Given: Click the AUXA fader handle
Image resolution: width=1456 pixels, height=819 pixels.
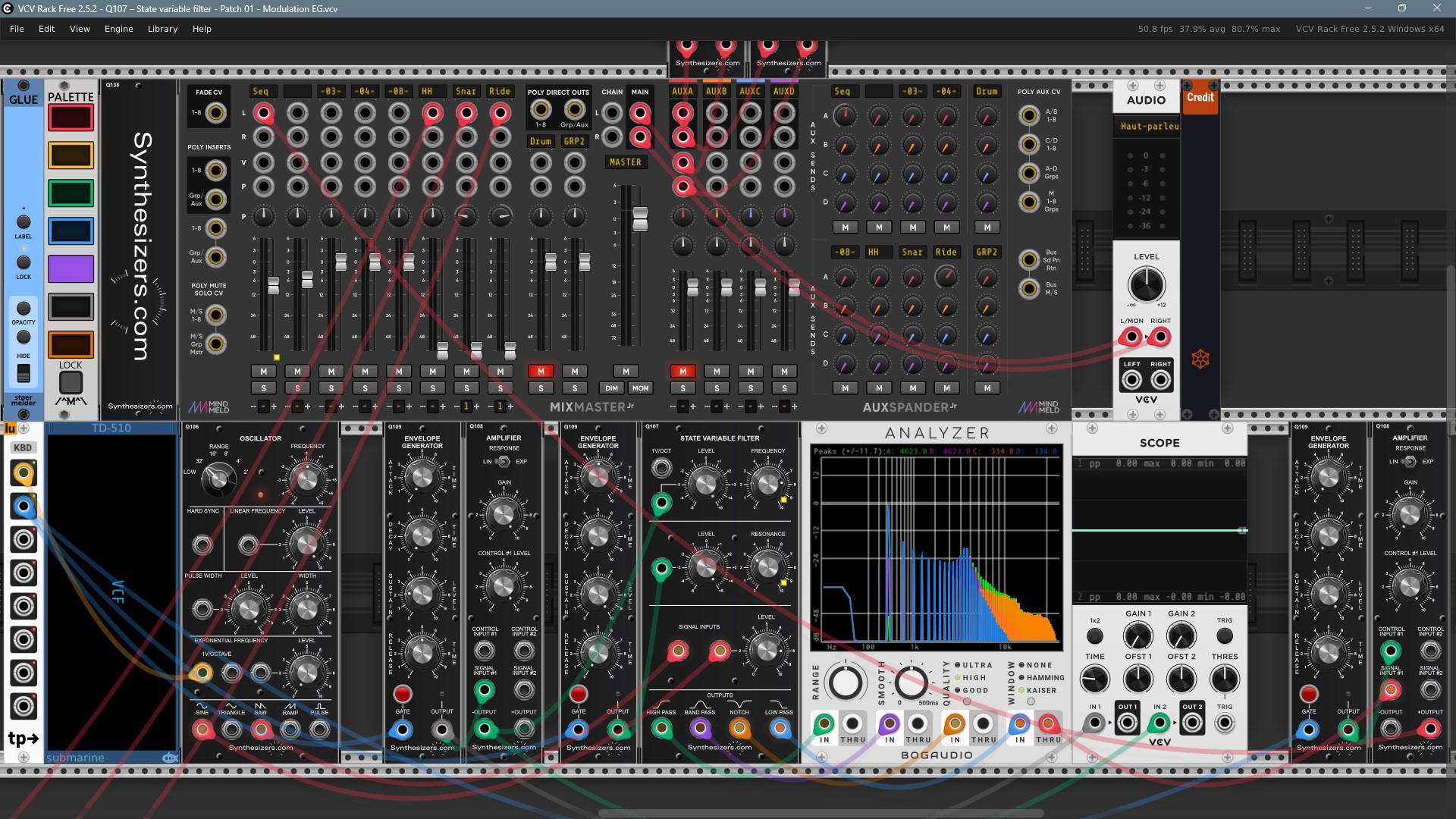Looking at the screenshot, I should click(x=692, y=287).
